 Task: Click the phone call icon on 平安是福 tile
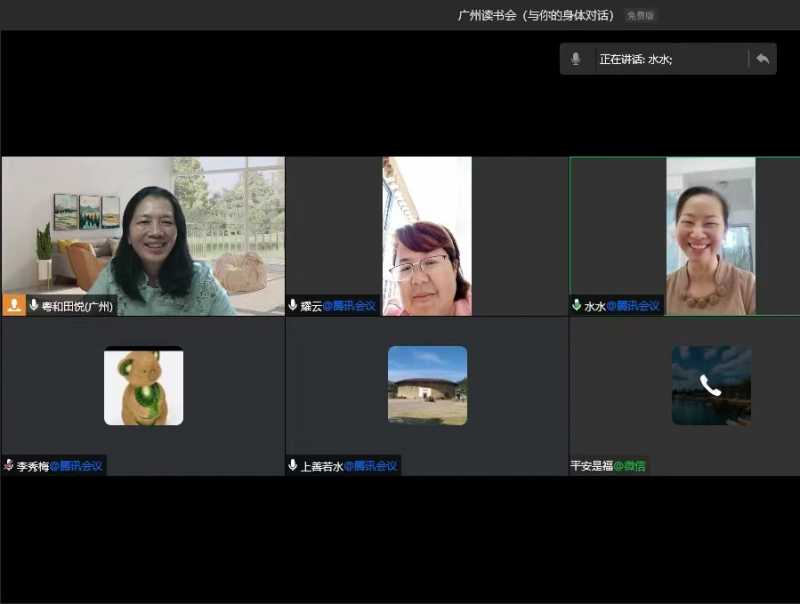(x=710, y=385)
